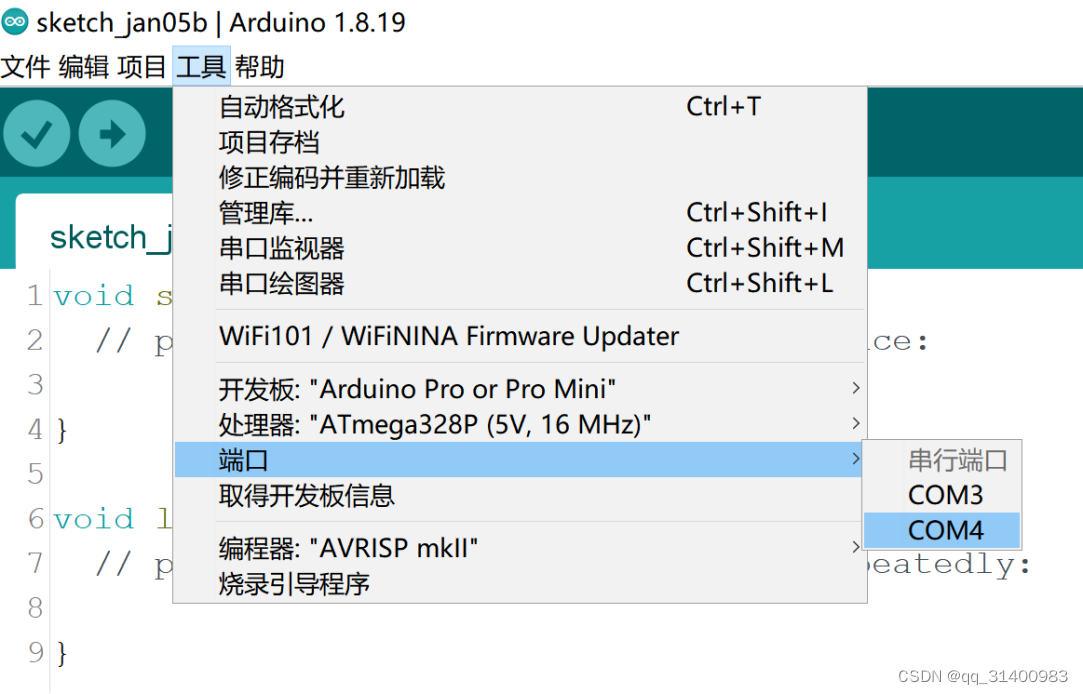This screenshot has height=694, width=1083.
Task: Click line number 3 in gutter
Action: [36, 385]
